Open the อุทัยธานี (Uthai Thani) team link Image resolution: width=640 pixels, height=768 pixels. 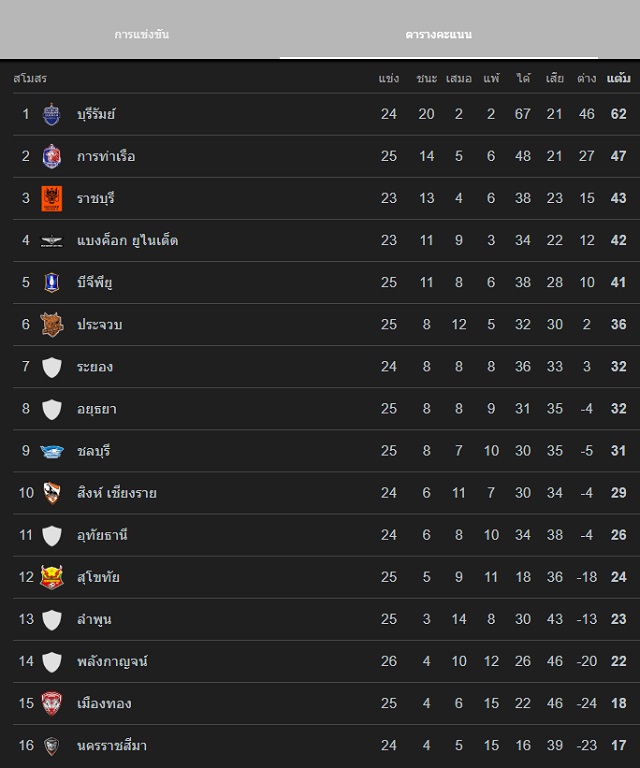coord(102,535)
